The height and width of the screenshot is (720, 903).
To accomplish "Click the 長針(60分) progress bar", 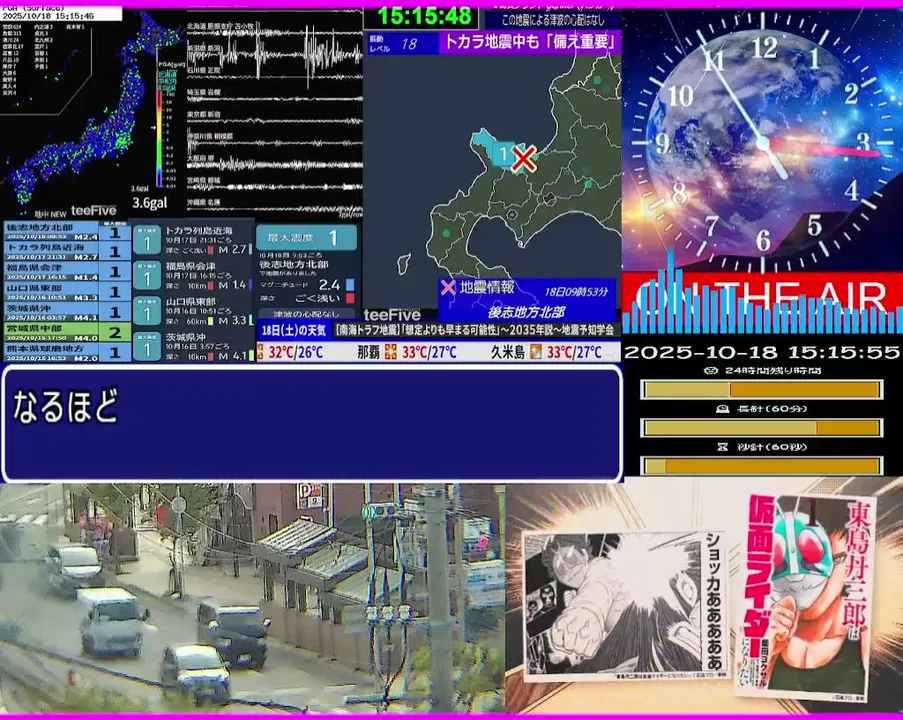I will [x=762, y=427].
